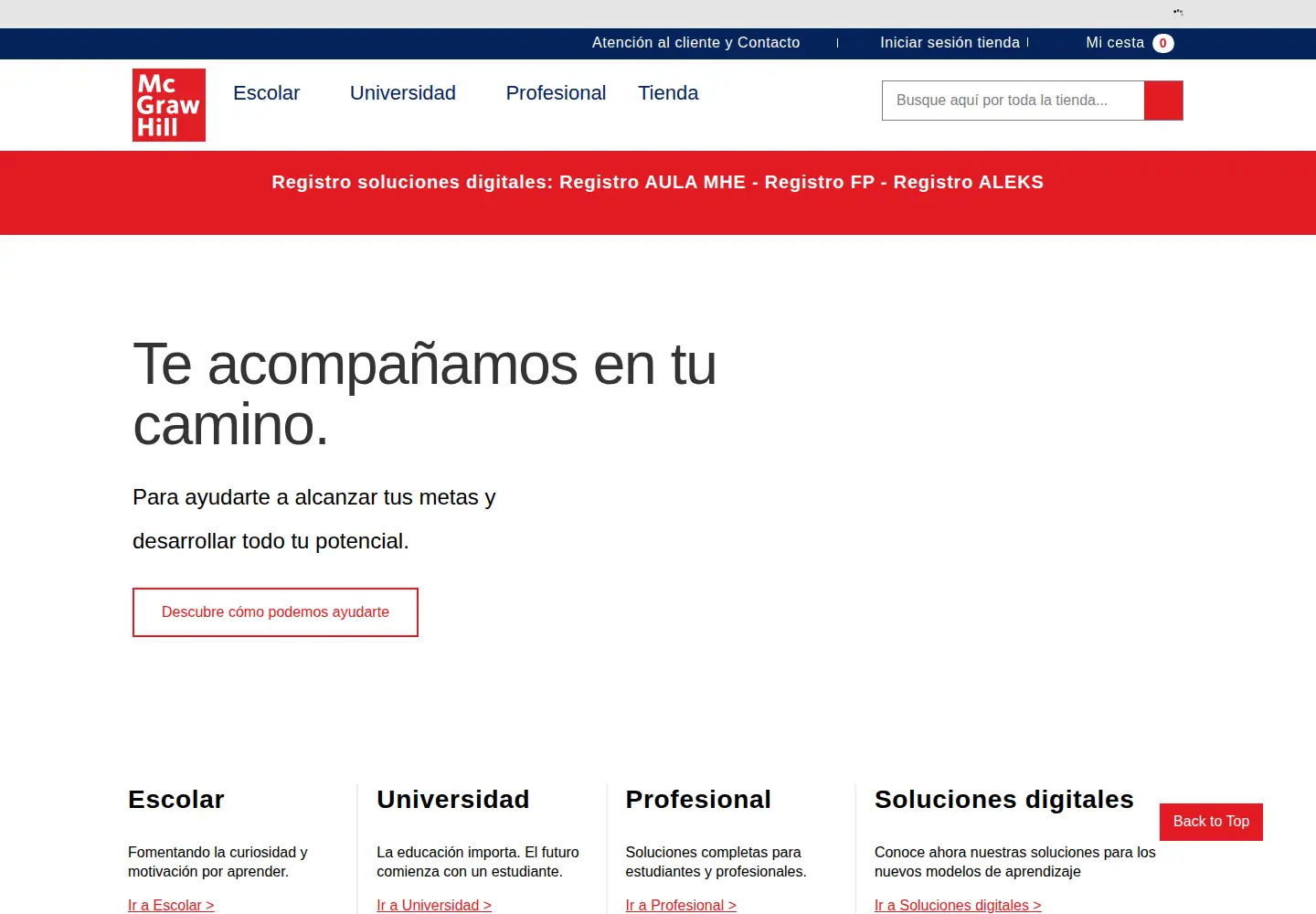This screenshot has width=1316, height=914.
Task: Click Registro AULA MHE link
Action: tap(653, 182)
